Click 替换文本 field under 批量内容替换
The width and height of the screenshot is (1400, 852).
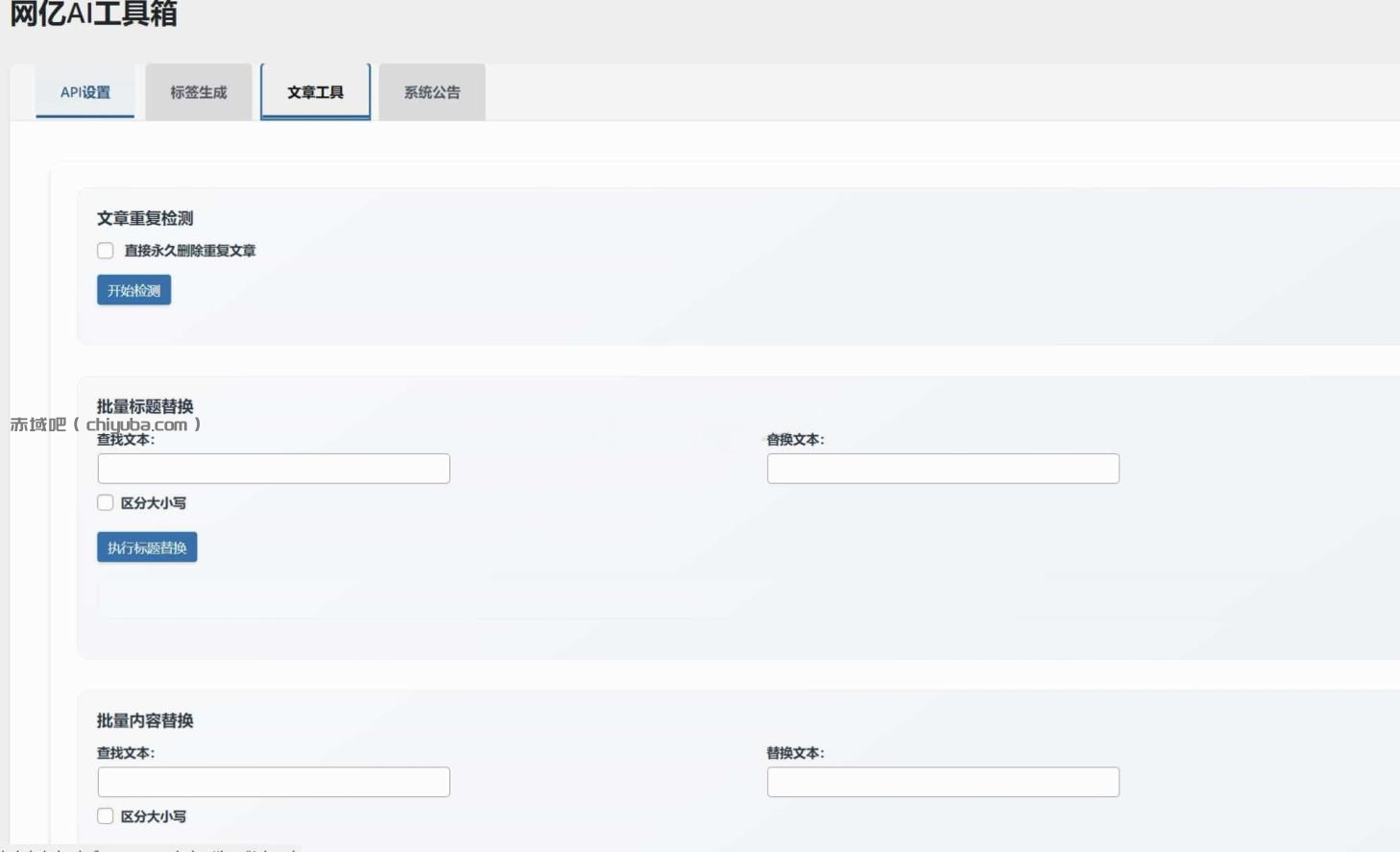tap(942, 781)
